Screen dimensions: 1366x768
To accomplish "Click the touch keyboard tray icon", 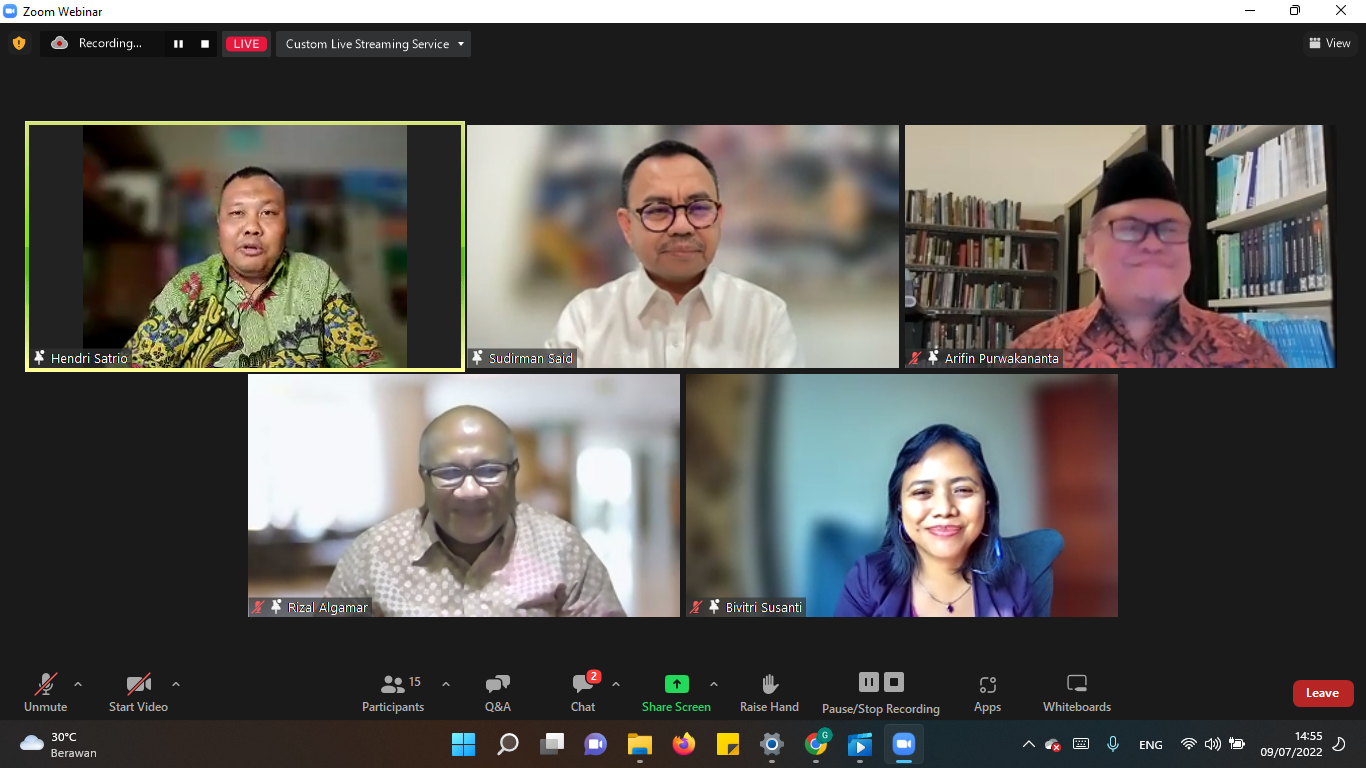I will pos(1081,744).
